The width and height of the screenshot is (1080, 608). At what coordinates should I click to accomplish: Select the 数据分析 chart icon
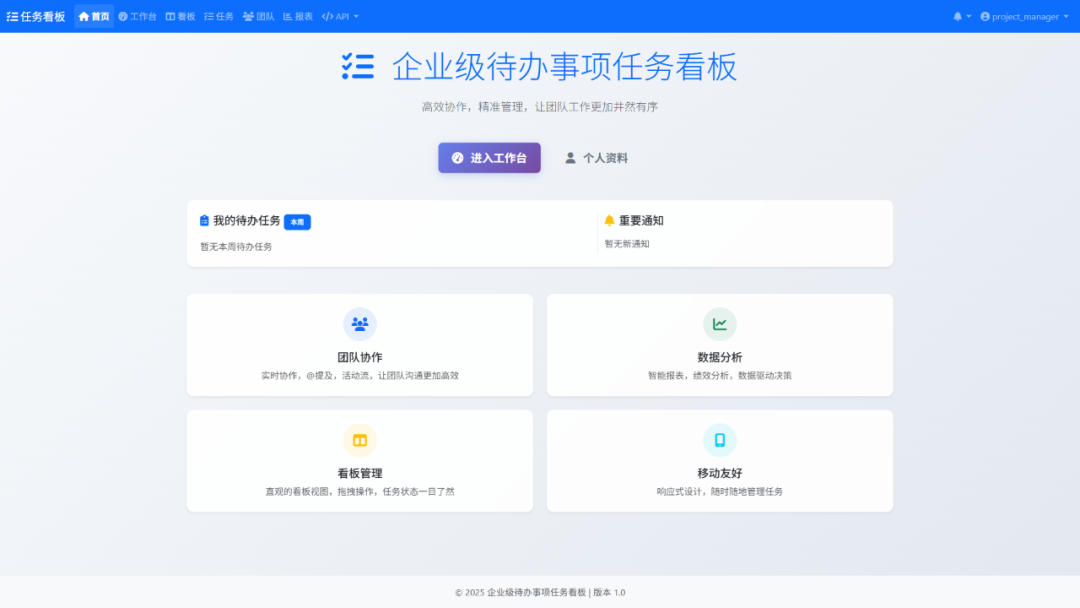(x=719, y=323)
